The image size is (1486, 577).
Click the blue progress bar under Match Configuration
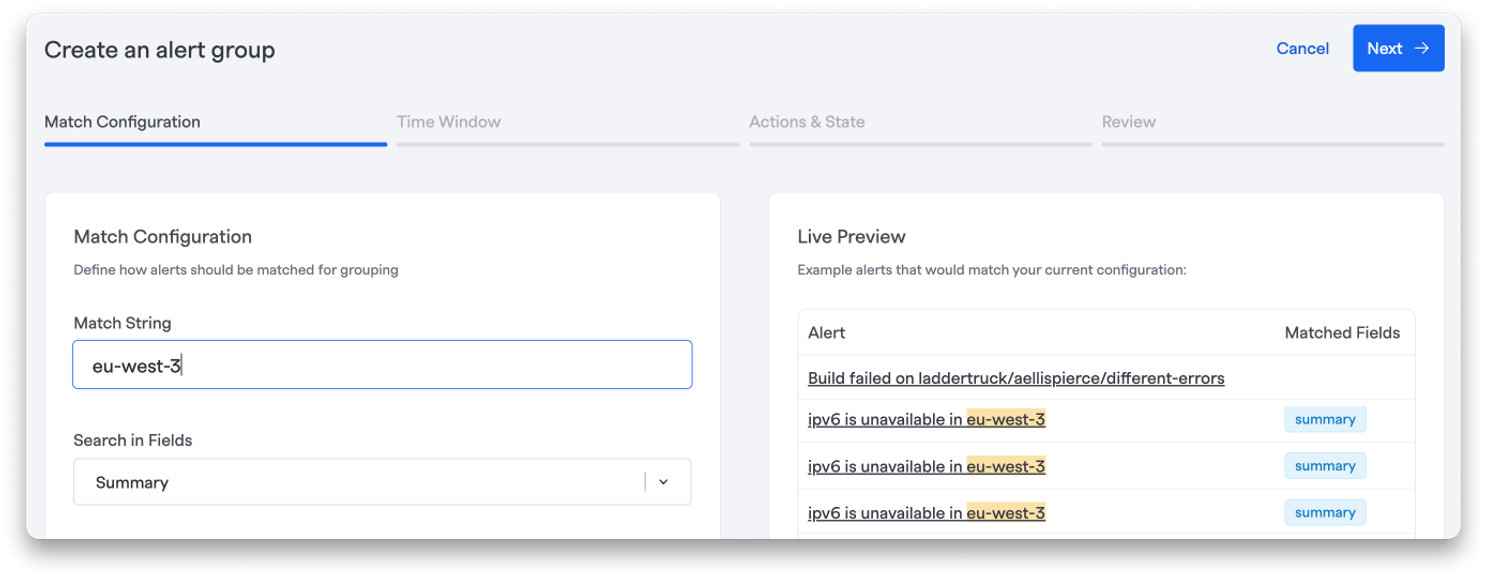click(215, 144)
